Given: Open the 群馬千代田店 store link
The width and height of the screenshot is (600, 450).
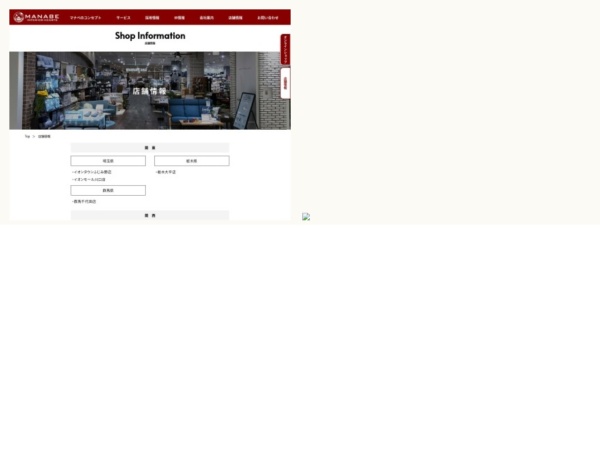Looking at the screenshot, I should [84, 201].
